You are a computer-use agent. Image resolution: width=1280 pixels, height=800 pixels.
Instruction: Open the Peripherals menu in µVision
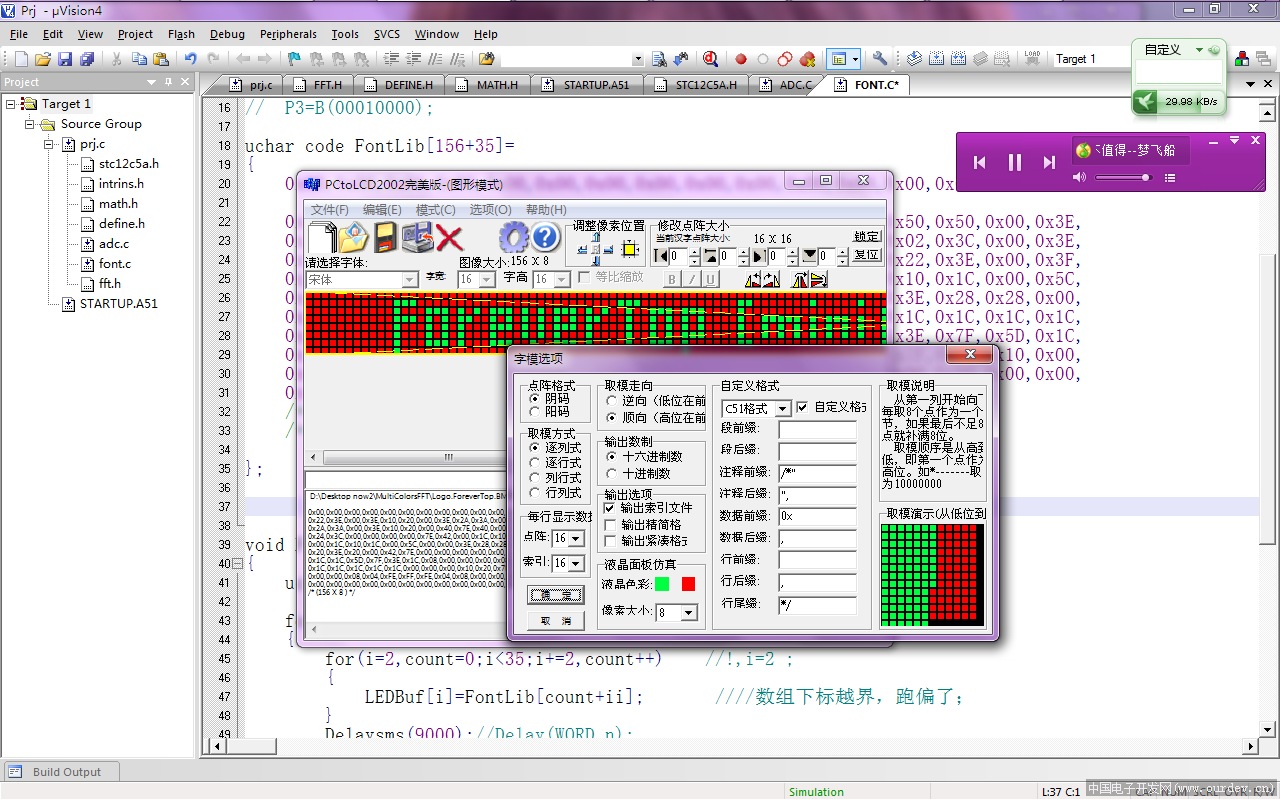pos(288,34)
